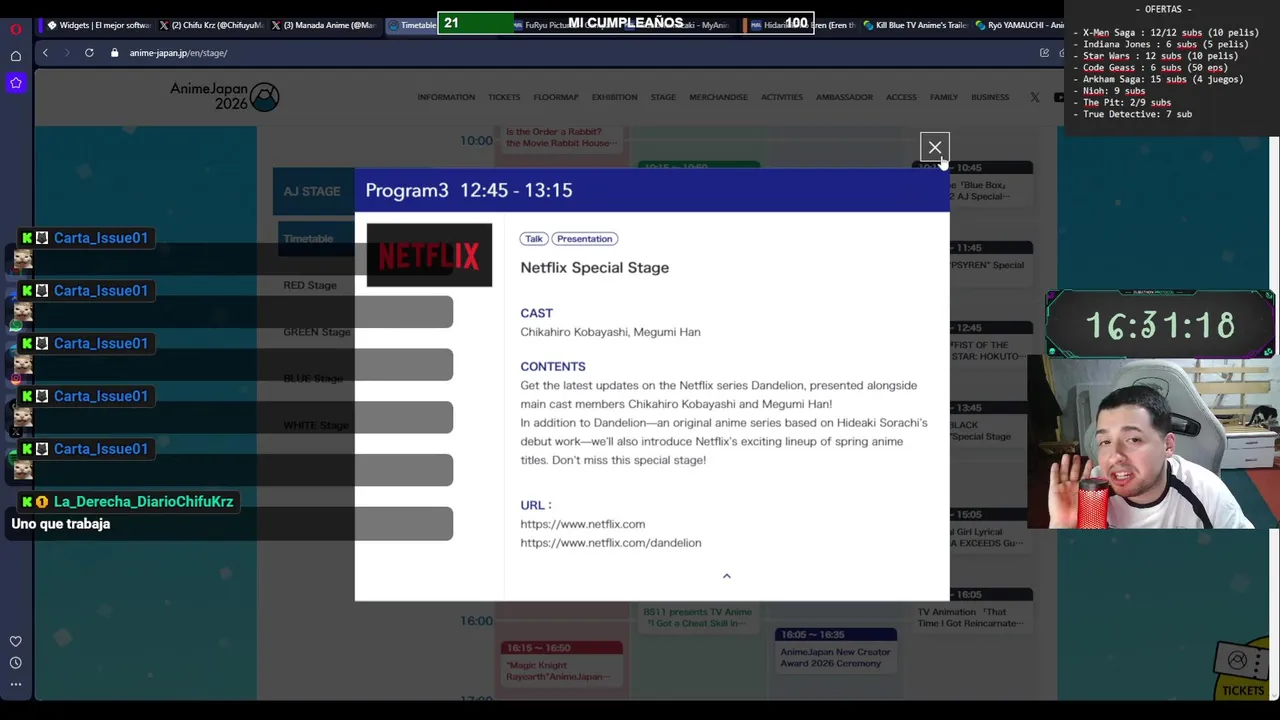Open the purple highlighted sidebar icon
Viewport: 1280px width, 720px height.
tap(15, 83)
